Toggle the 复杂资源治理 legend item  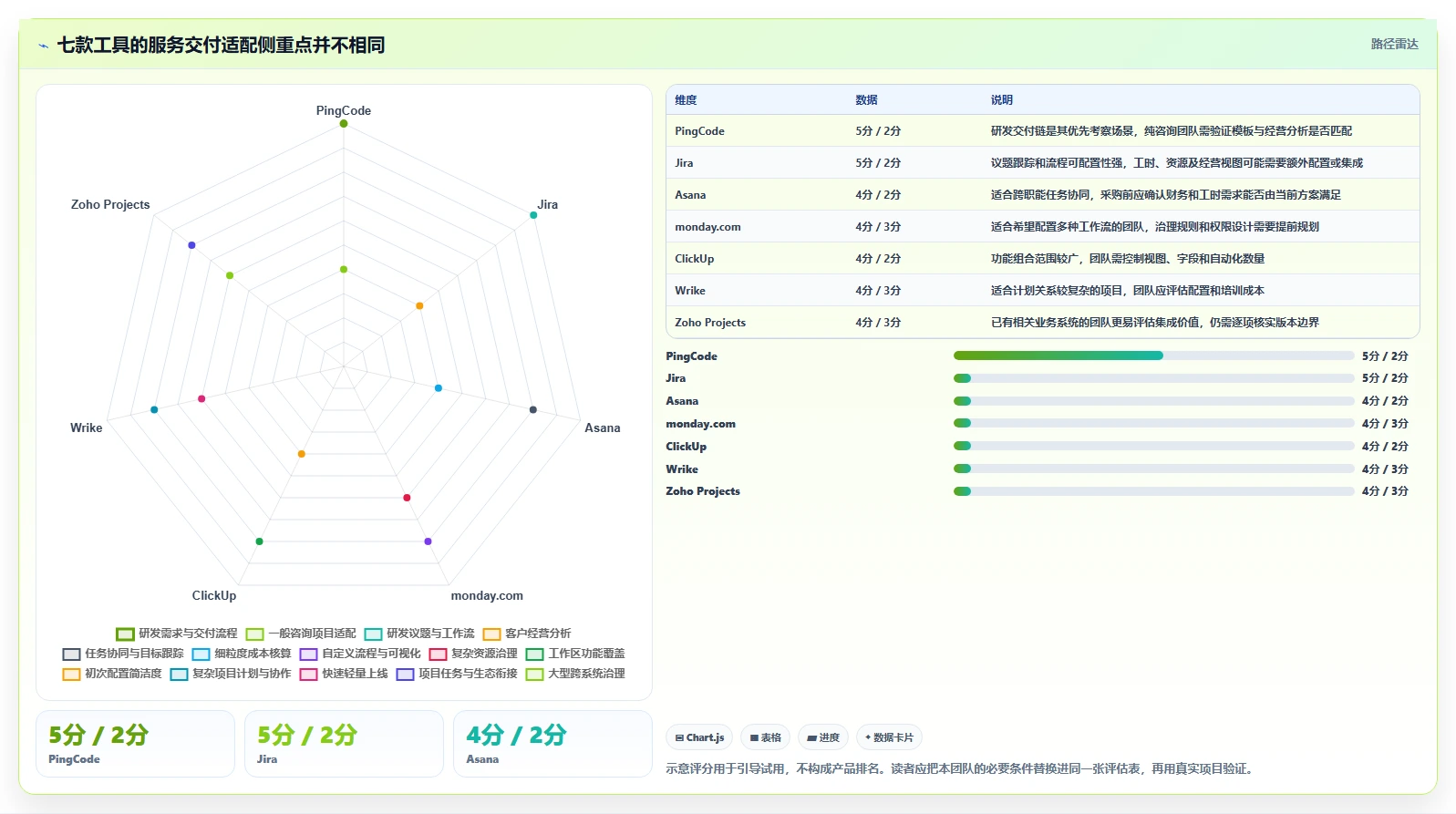472,654
